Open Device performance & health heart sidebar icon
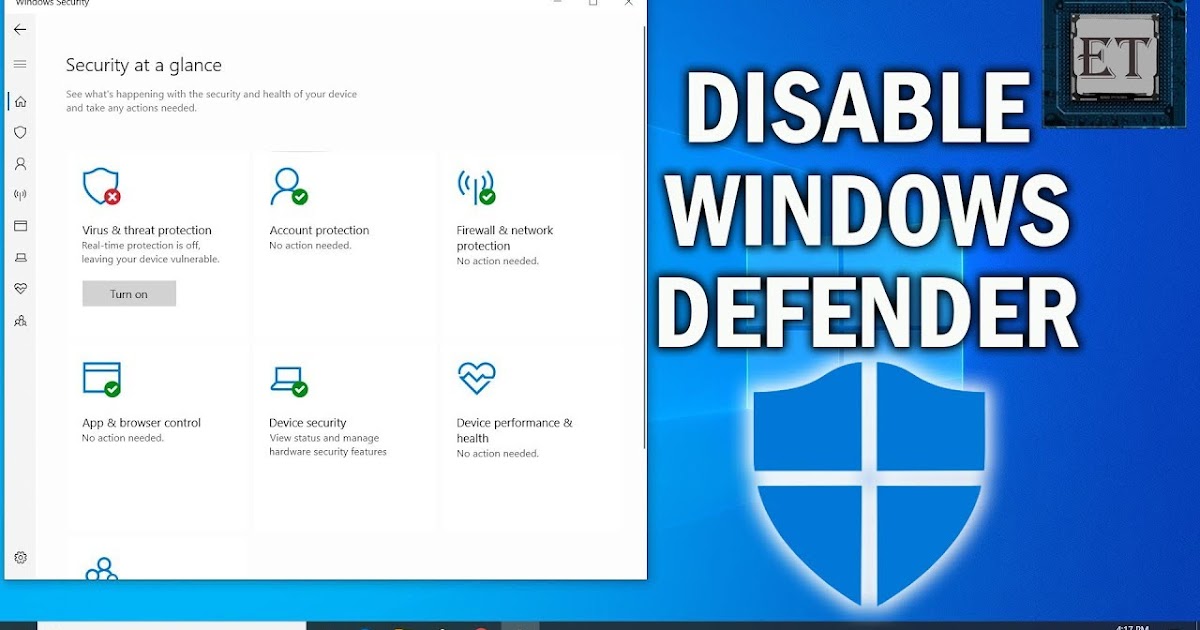Screen dimensions: 1200x630 pos(20,289)
